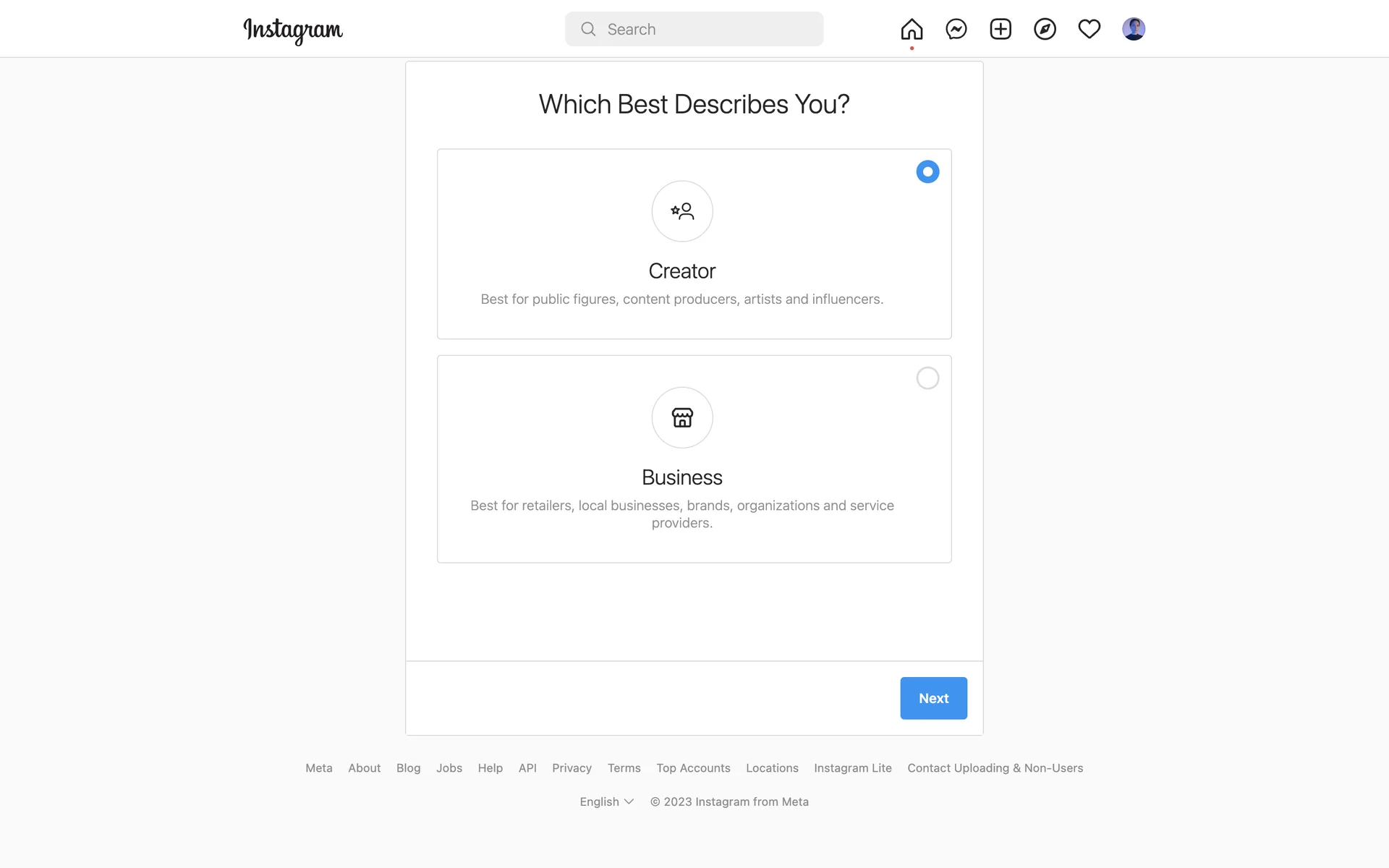1389x868 pixels.
Task: Expand the English language dropdown
Action: 606,801
